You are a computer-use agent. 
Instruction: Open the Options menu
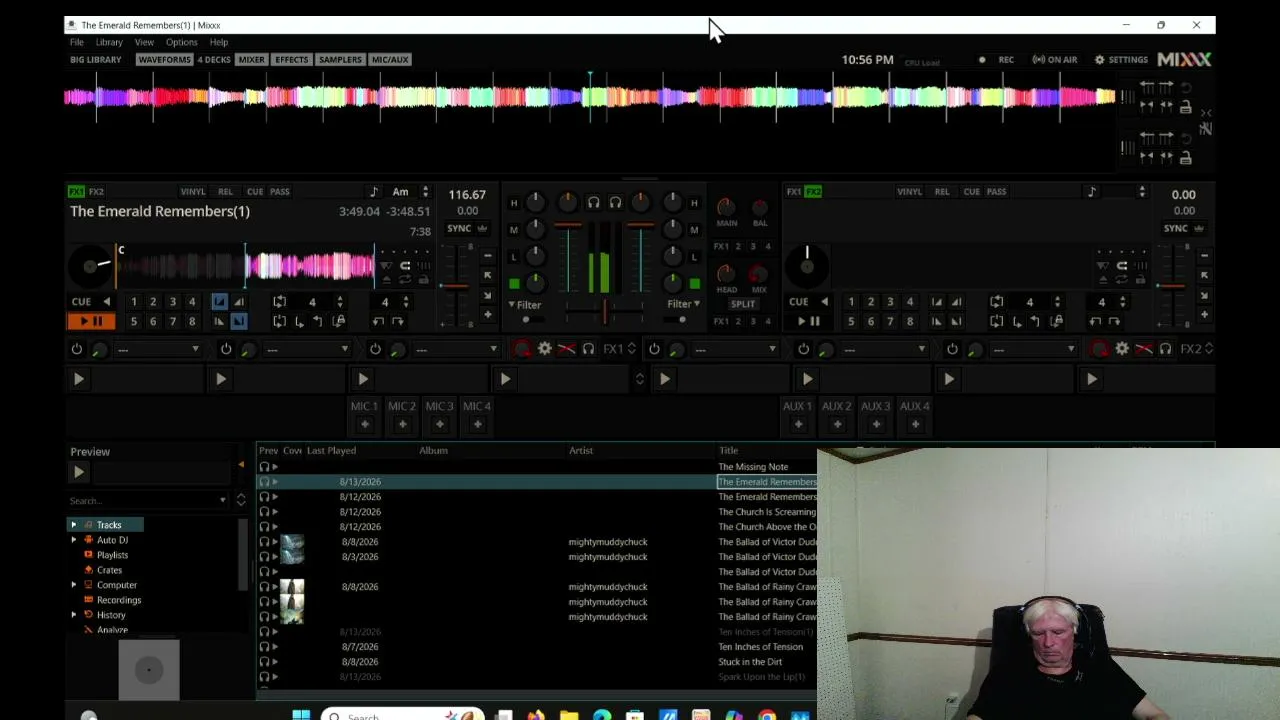pyautogui.click(x=181, y=42)
